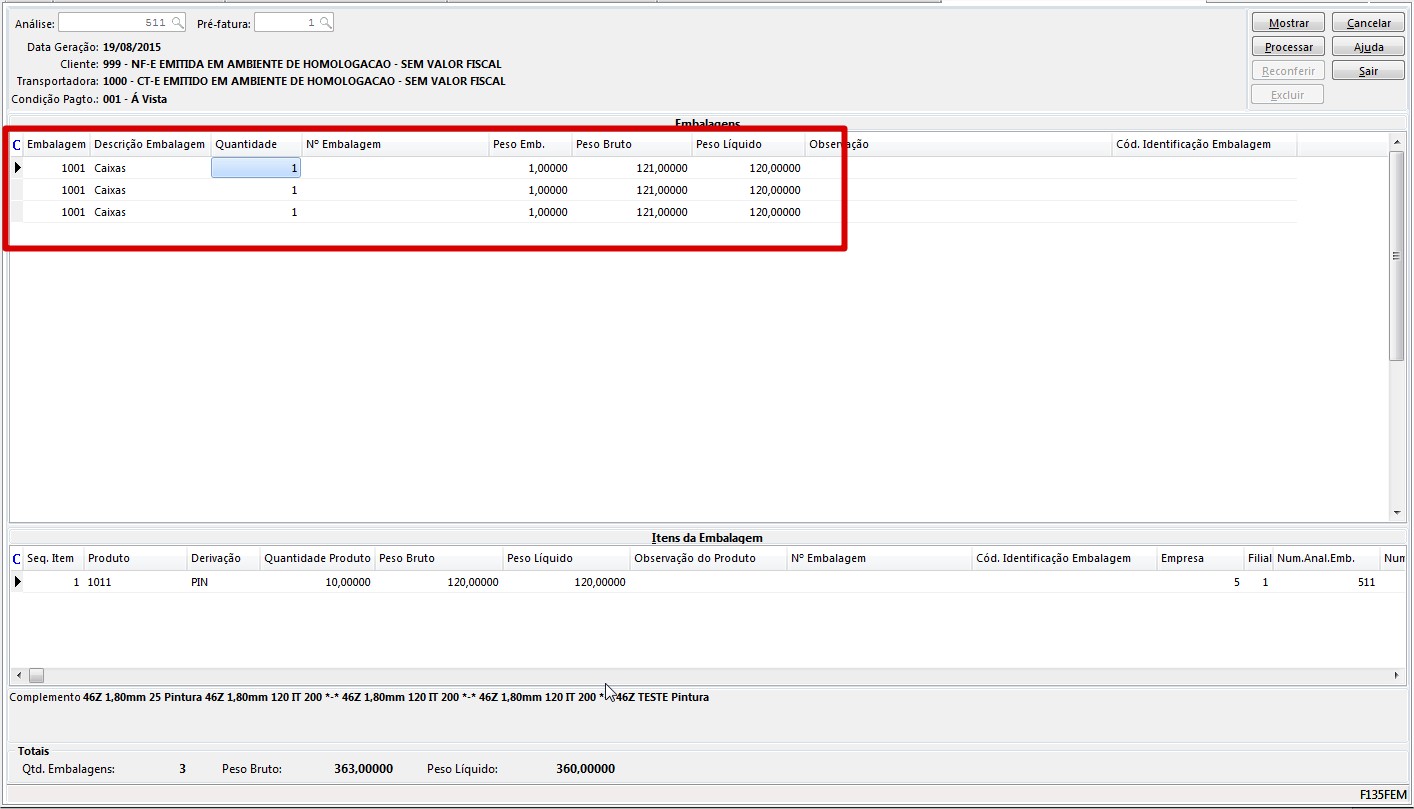Click the Sair button to exit
Image resolution: width=1414 pixels, height=809 pixels.
coord(1368,71)
